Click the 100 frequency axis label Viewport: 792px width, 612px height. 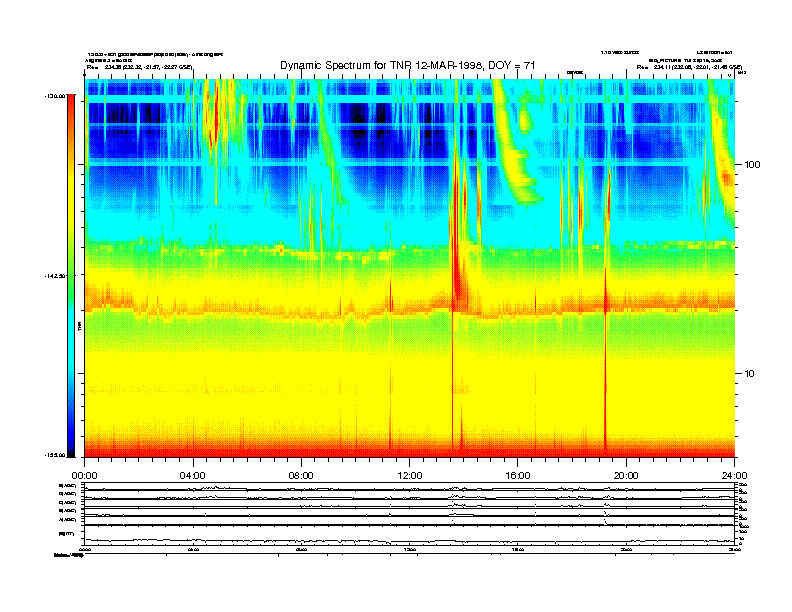click(752, 165)
